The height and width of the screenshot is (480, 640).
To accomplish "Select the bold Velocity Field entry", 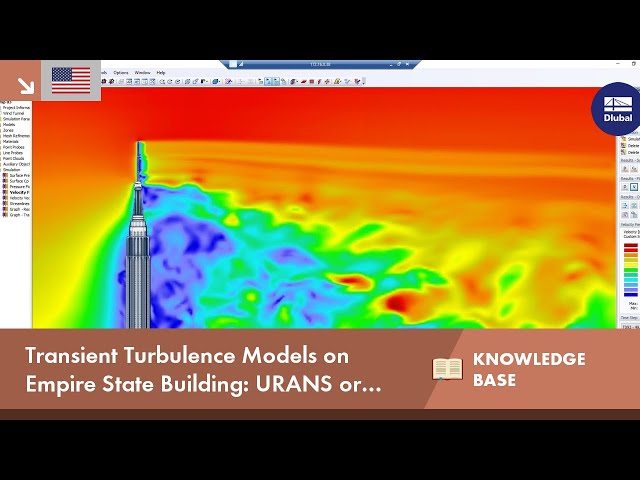I will coord(19,192).
